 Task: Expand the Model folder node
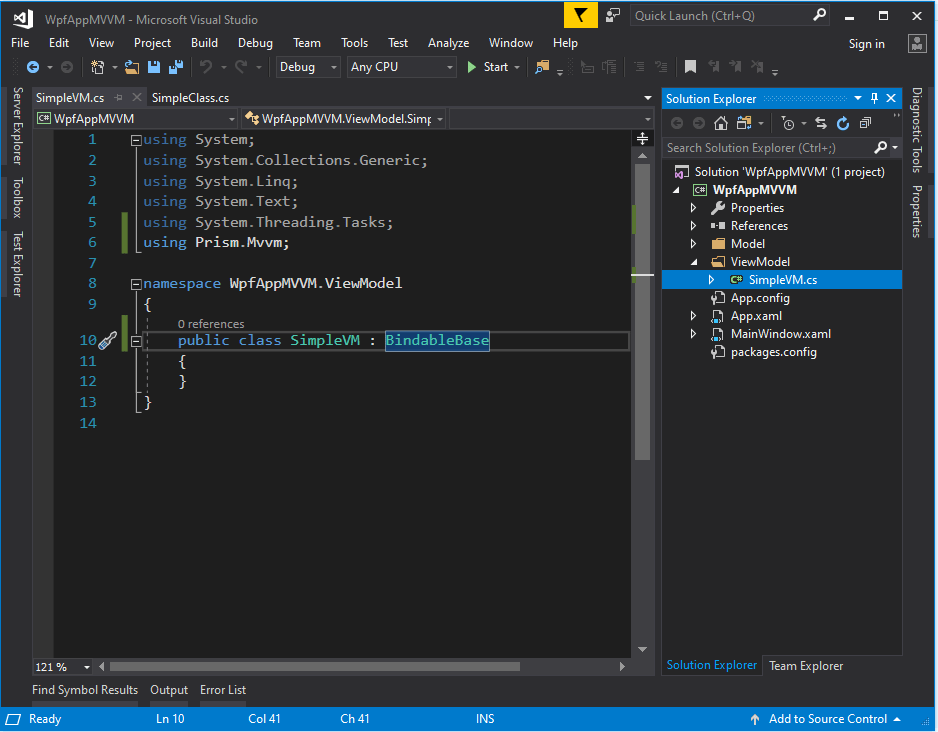coord(693,243)
